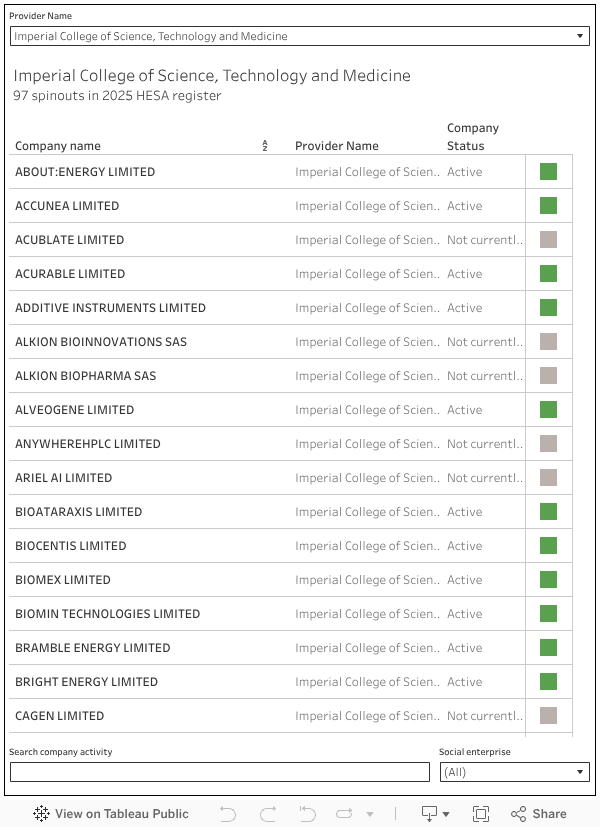The height and width of the screenshot is (827, 600).
Task: Select BRAMBLE ENERGY LIMITED company name
Action: point(93,648)
